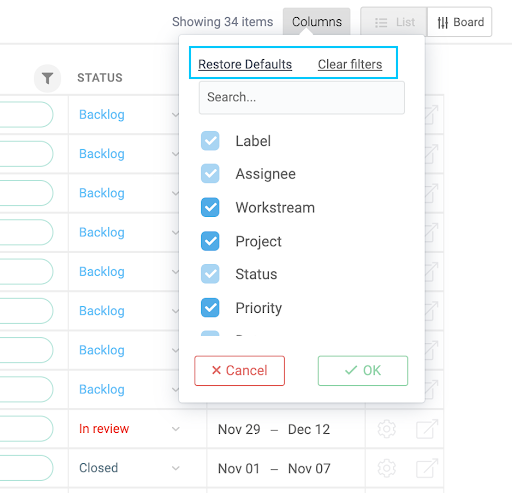Expand the Closed status dropdown

176,468
